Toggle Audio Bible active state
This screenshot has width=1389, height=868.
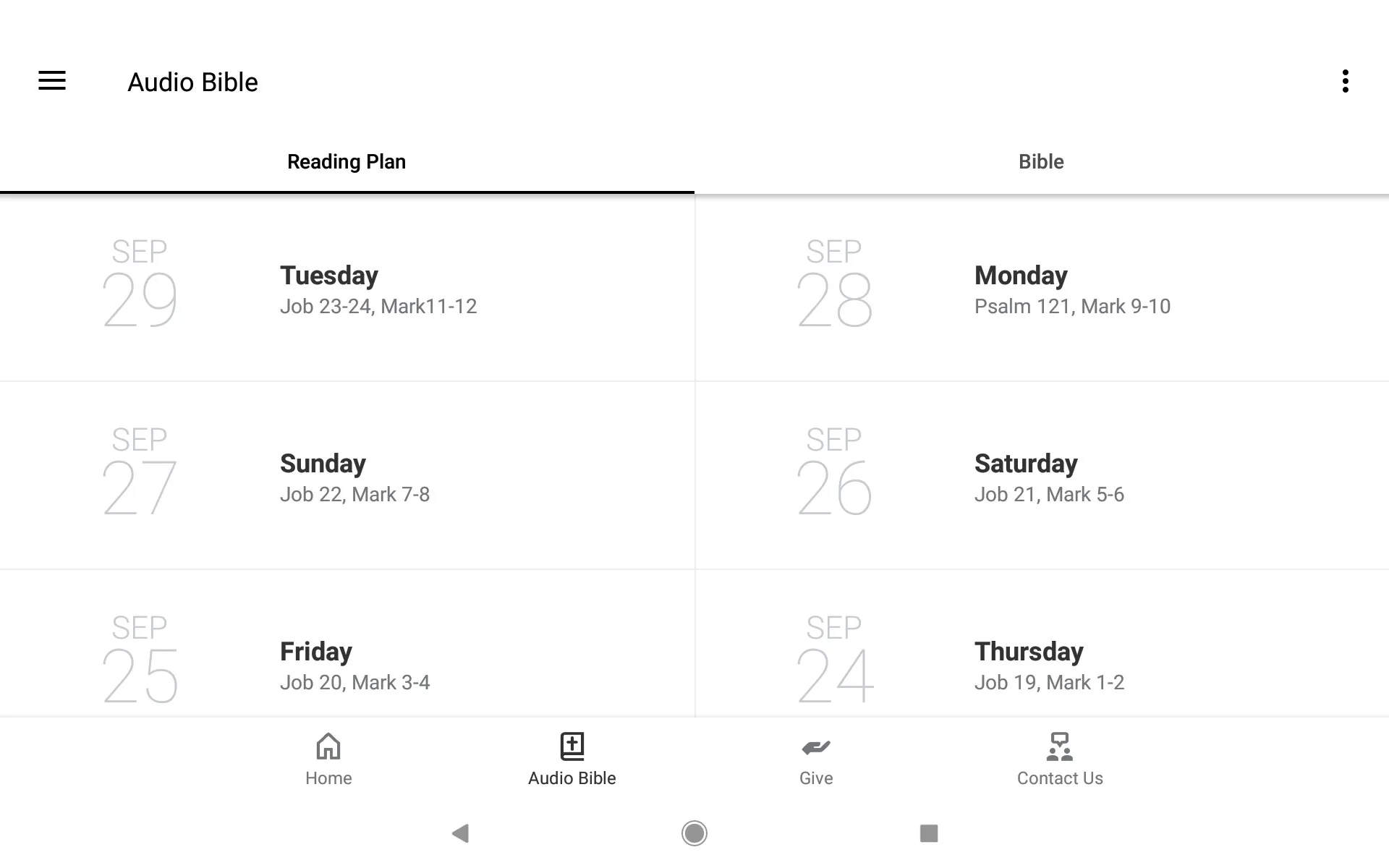click(x=571, y=759)
